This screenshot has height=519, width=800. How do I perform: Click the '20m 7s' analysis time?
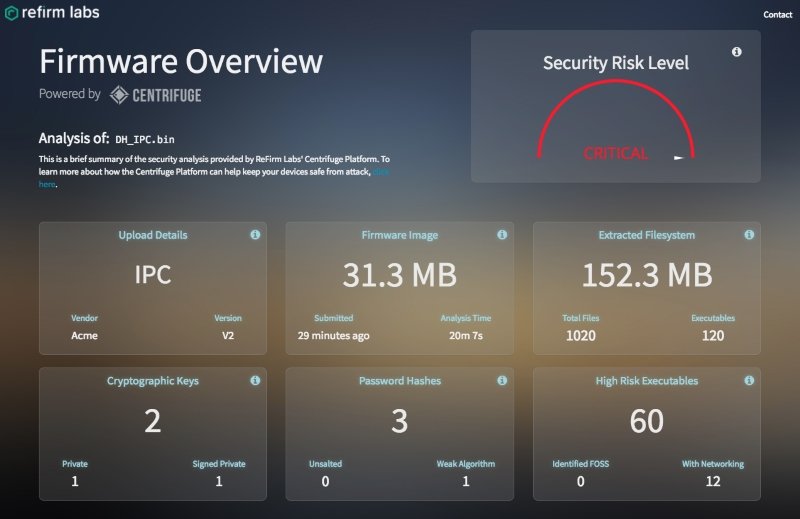[x=465, y=335]
